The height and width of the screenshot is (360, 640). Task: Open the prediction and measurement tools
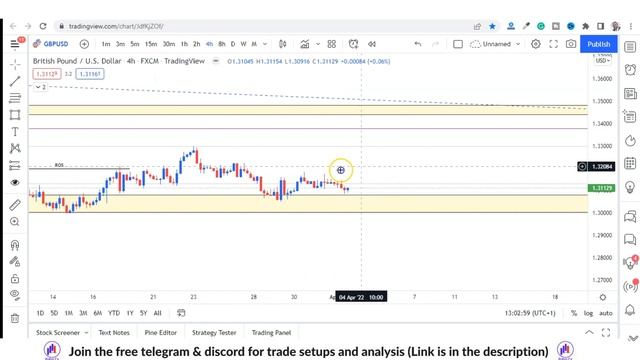pyautogui.click(x=15, y=165)
